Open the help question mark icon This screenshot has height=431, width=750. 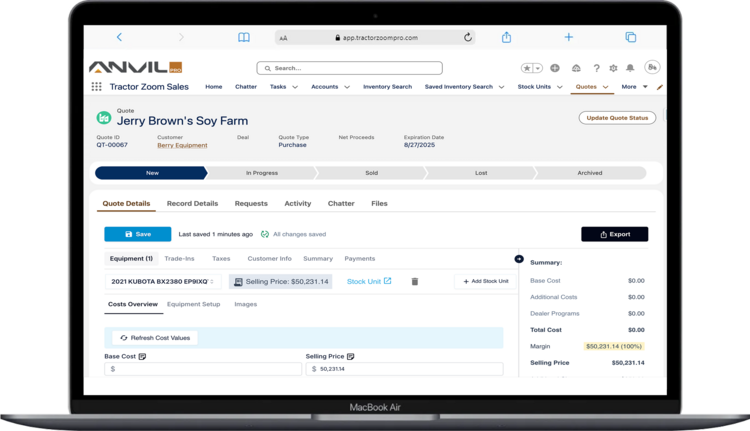click(597, 68)
